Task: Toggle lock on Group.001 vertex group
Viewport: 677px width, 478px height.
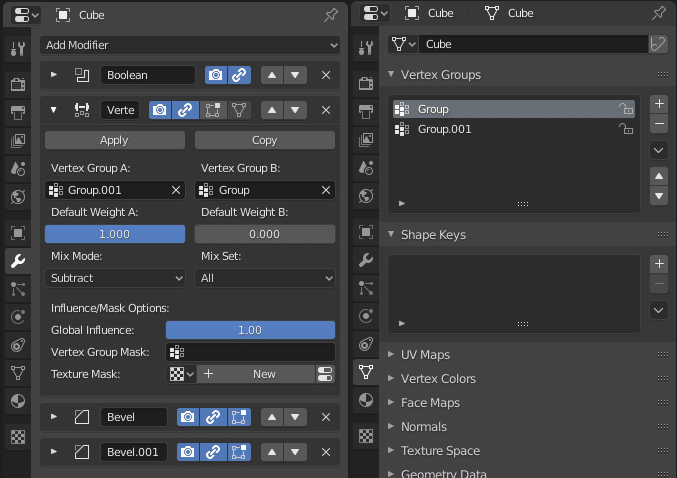Action: [x=625, y=130]
